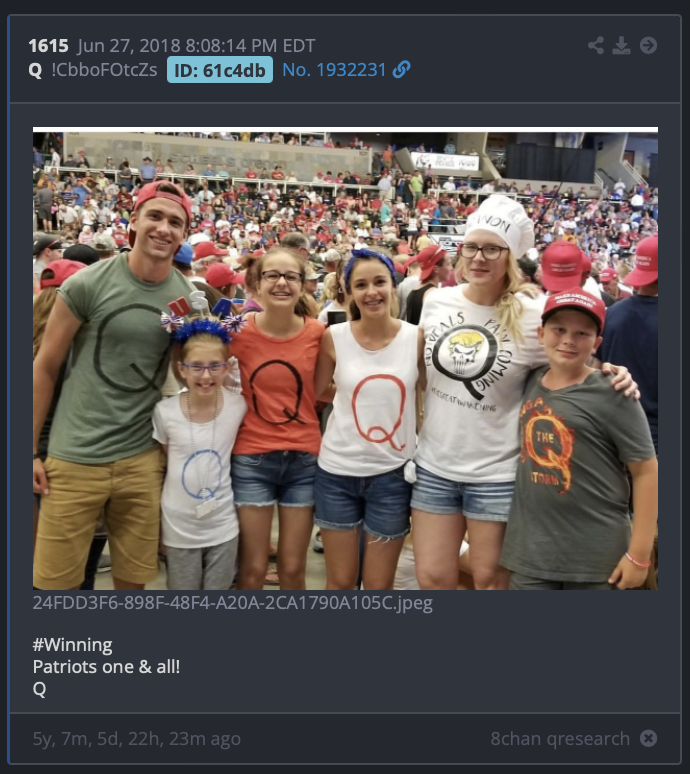The width and height of the screenshot is (690, 774).
Task: Click the tripcode !CbboFOtcZs
Action: pyautogui.click(x=104, y=70)
